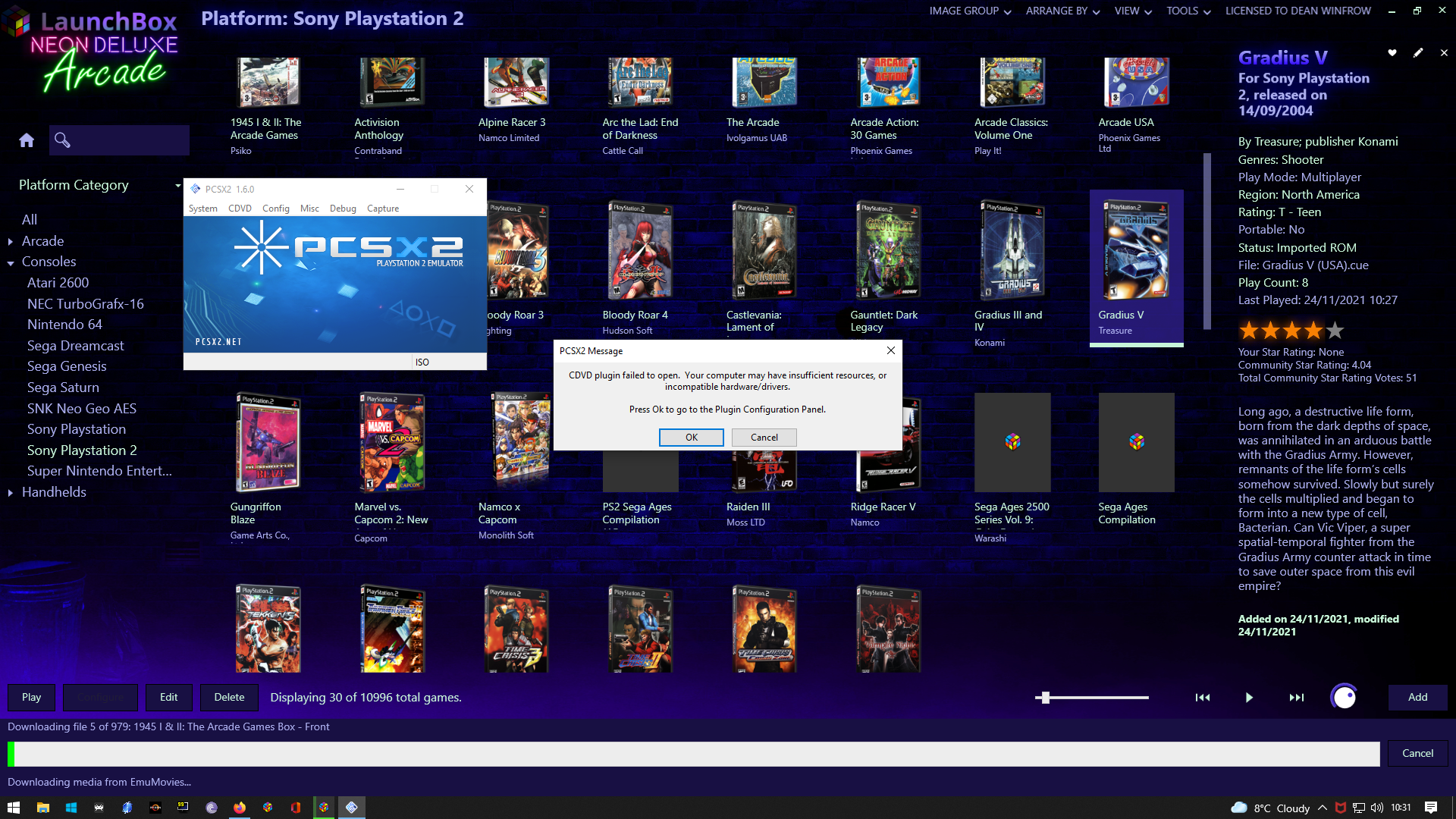The width and height of the screenshot is (1456, 819).
Task: Open Debug menu in PCSX2
Action: [x=343, y=209]
